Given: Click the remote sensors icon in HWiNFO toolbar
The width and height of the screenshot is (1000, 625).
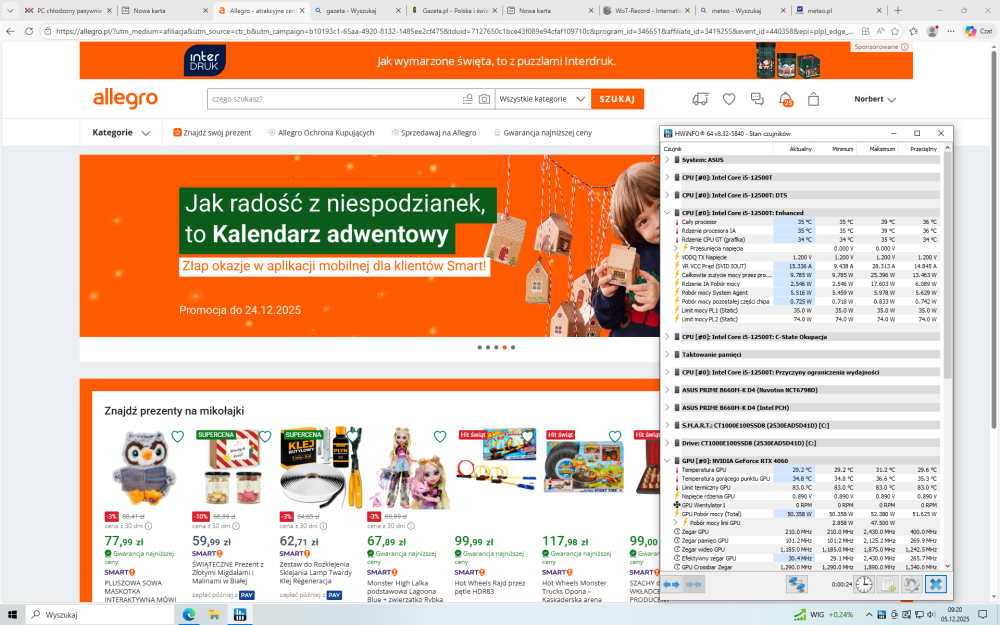Looking at the screenshot, I should click(797, 584).
